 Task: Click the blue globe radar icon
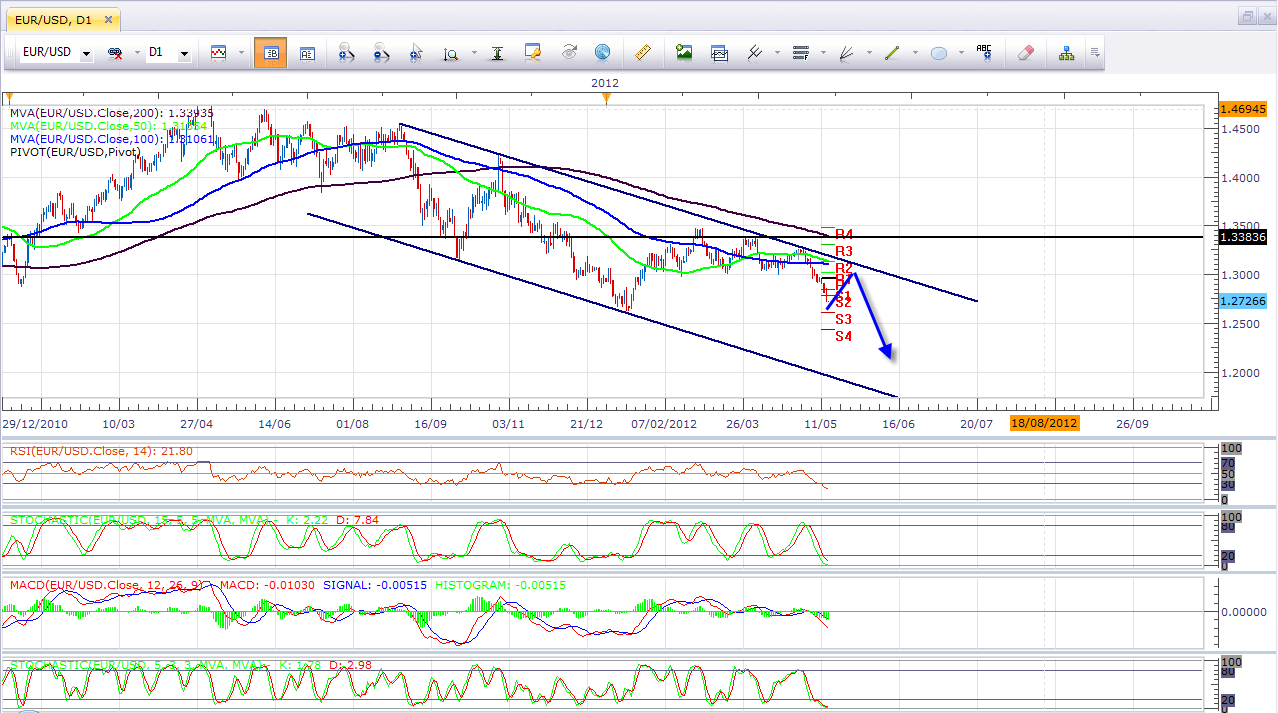tap(602, 52)
